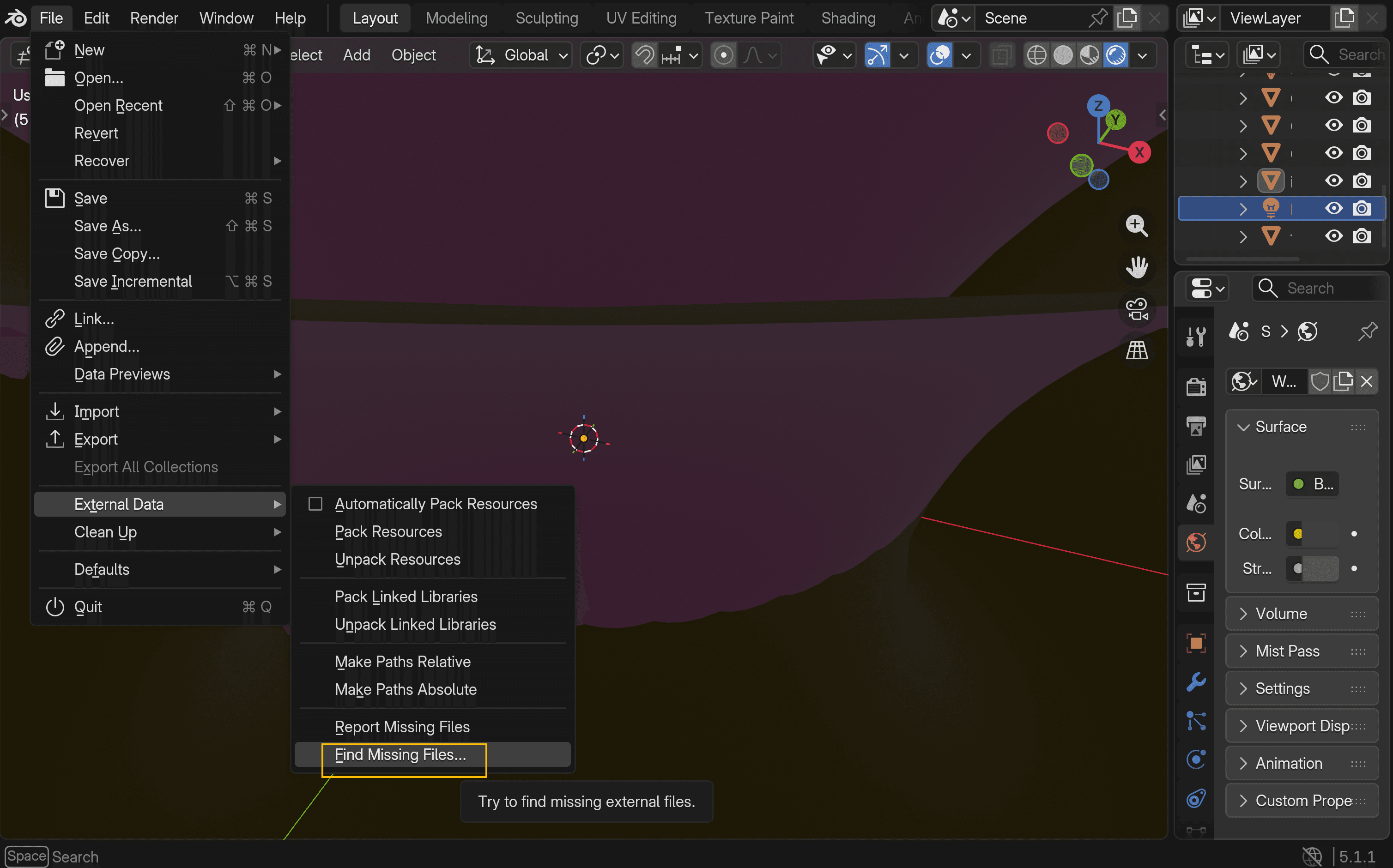This screenshot has height=868, width=1393.
Task: Open Global transform orientation dropdown
Action: point(521,56)
